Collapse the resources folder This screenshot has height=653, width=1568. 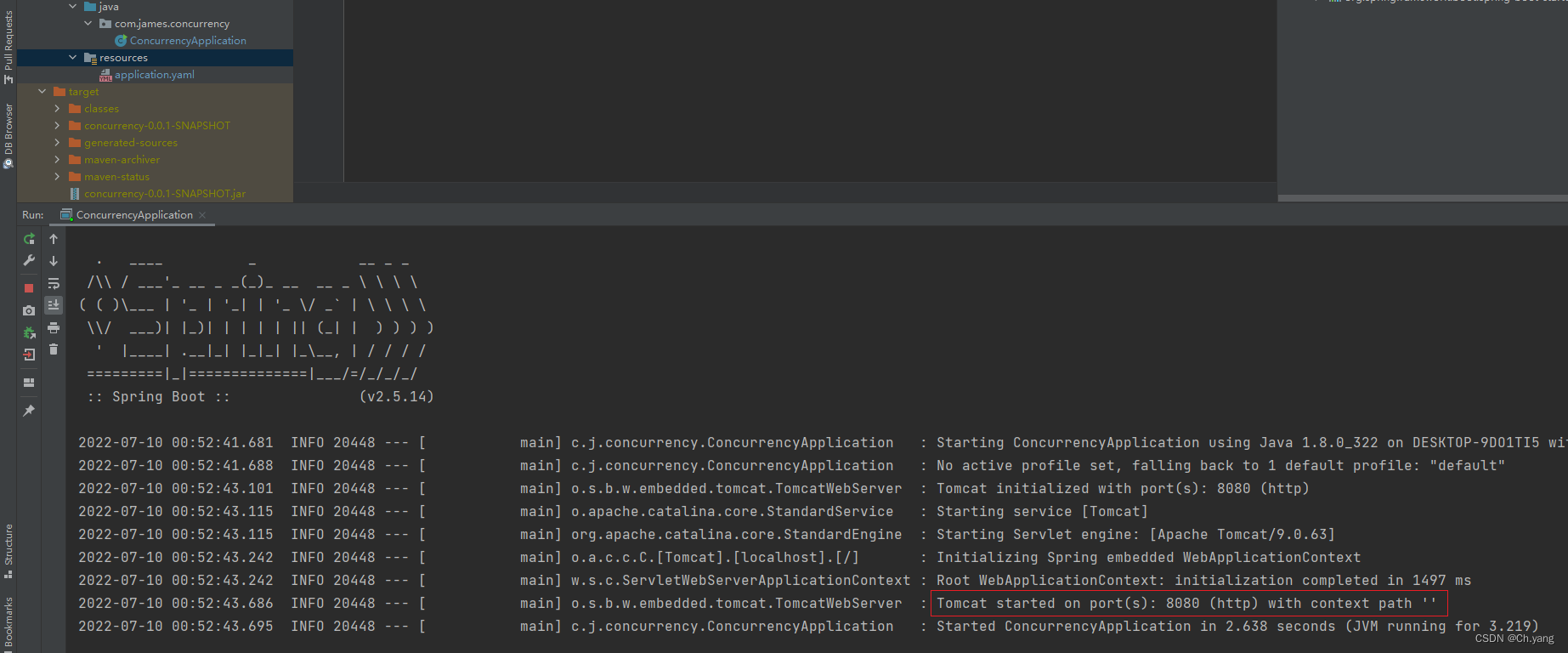click(73, 58)
